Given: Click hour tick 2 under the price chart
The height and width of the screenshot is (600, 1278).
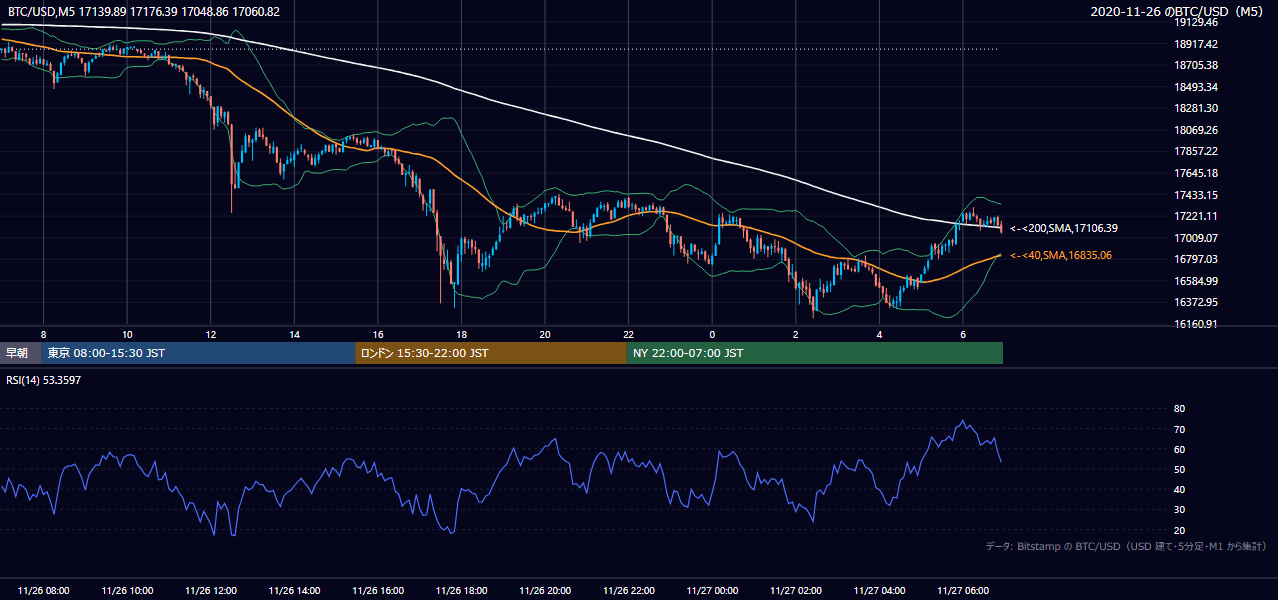Looking at the screenshot, I should click(x=796, y=335).
